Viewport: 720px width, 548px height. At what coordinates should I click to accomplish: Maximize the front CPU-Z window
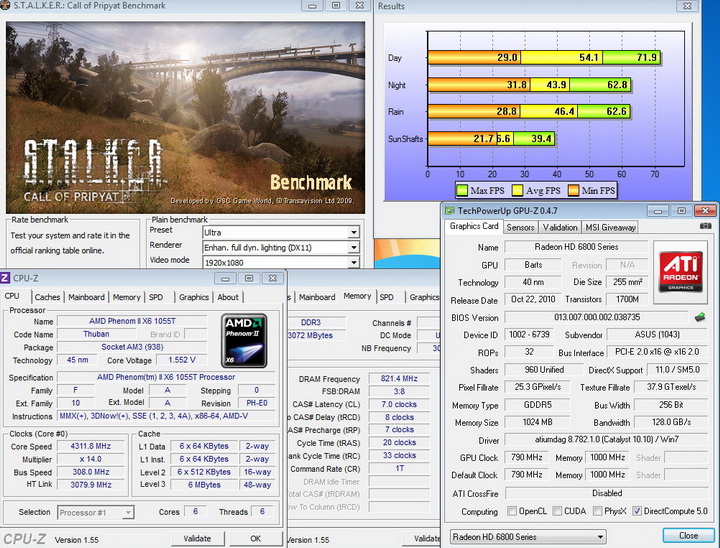coord(249,278)
